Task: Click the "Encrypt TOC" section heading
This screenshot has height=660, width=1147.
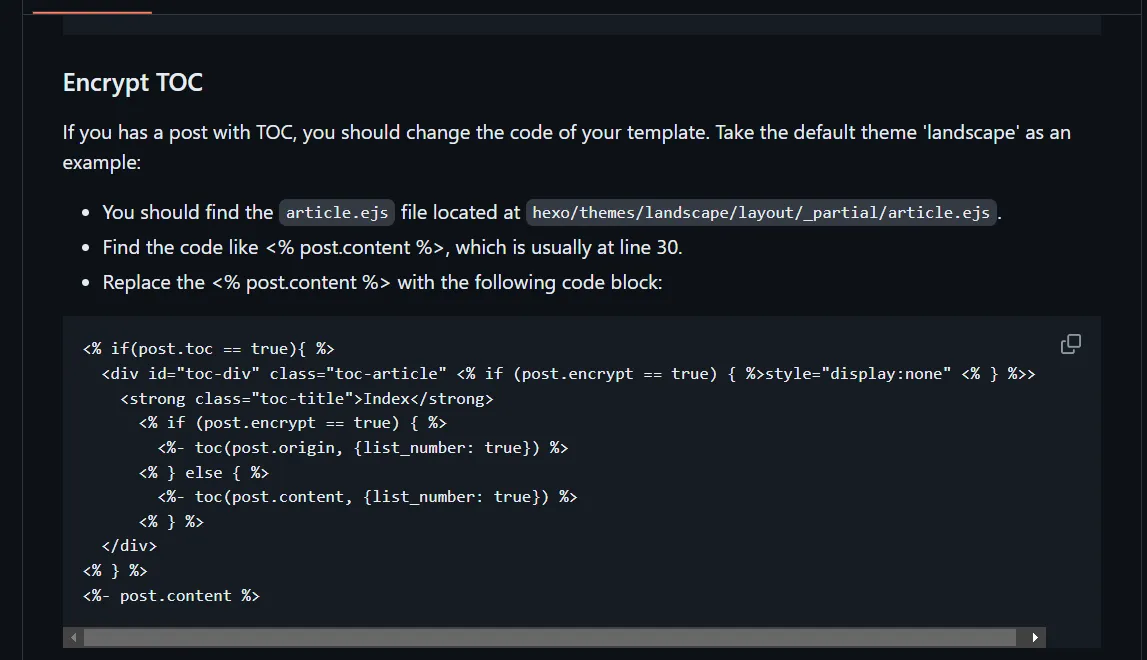Action: tap(133, 82)
